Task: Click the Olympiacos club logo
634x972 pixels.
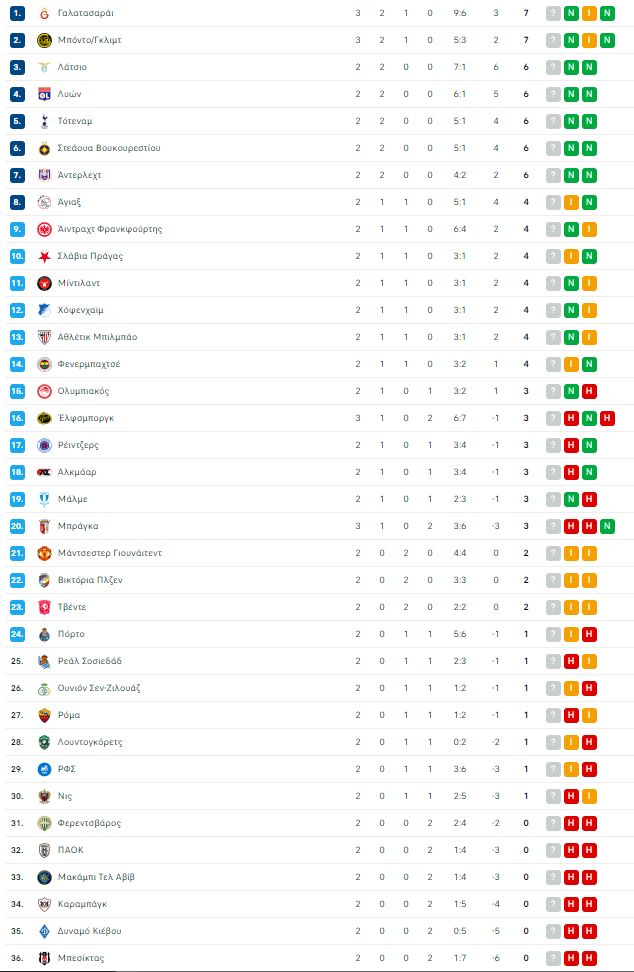Action: [x=44, y=391]
